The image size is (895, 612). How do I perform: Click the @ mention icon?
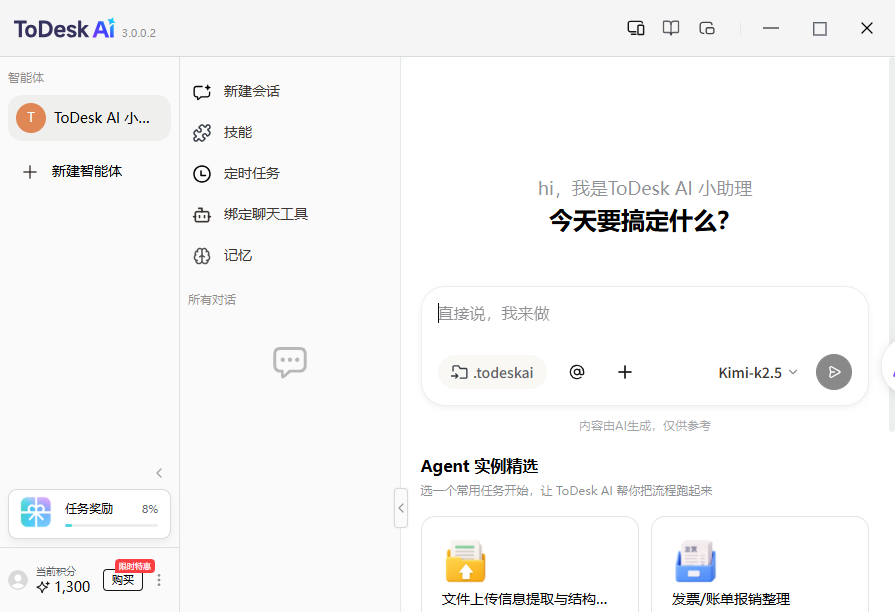coord(577,372)
